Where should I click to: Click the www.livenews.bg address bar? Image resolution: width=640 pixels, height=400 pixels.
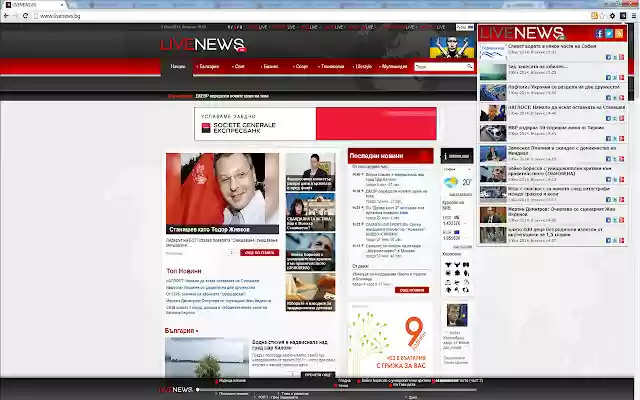coord(310,16)
